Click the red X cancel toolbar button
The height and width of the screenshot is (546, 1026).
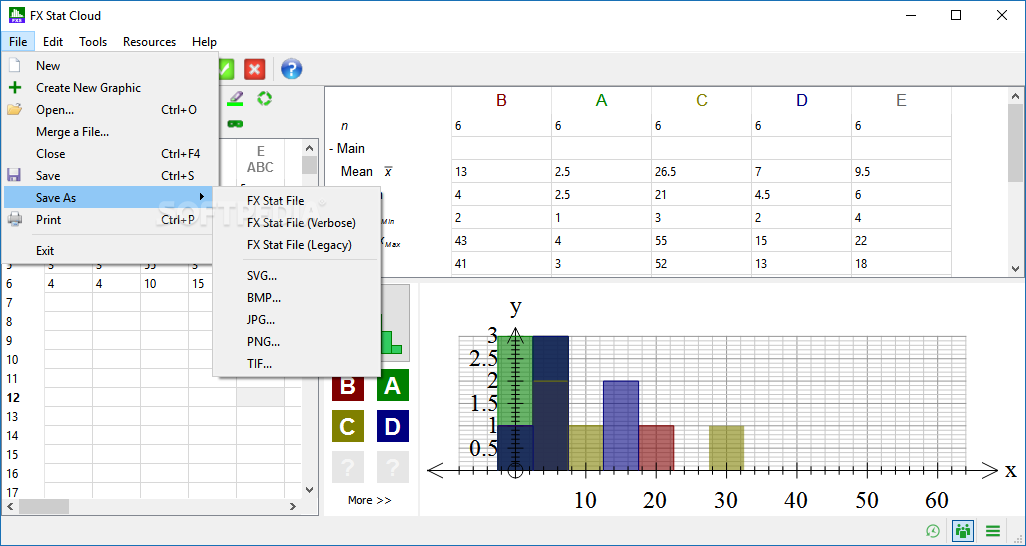tap(255, 69)
